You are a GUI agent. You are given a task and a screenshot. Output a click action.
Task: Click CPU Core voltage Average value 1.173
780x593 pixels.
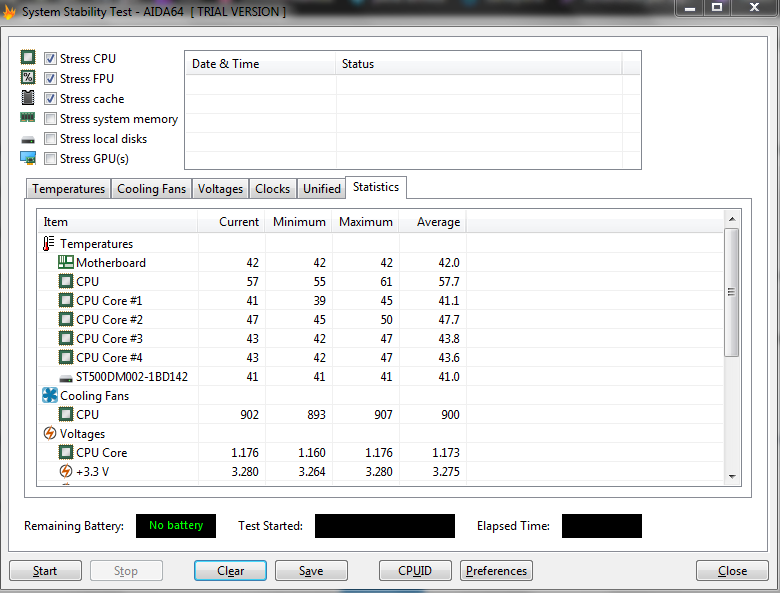[x=446, y=453]
